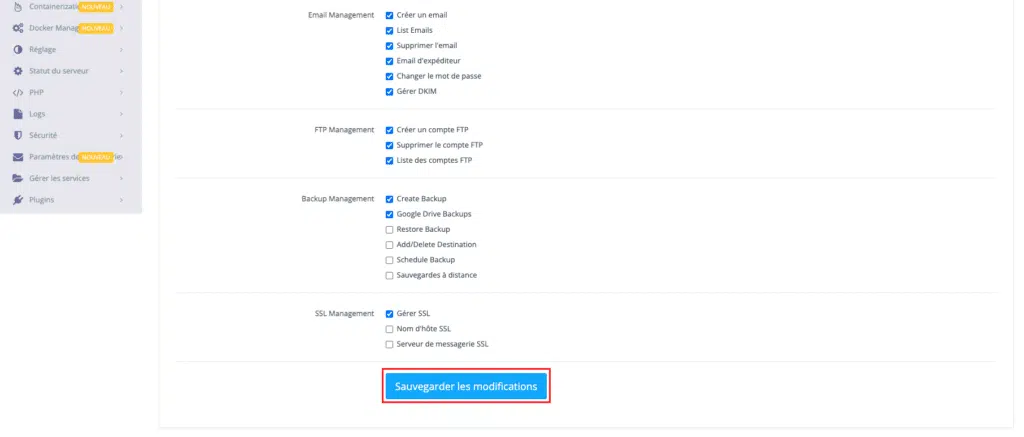Uncheck the Gérer DKIM checkbox
Image resolution: width=1024 pixels, height=437 pixels.
click(389, 91)
